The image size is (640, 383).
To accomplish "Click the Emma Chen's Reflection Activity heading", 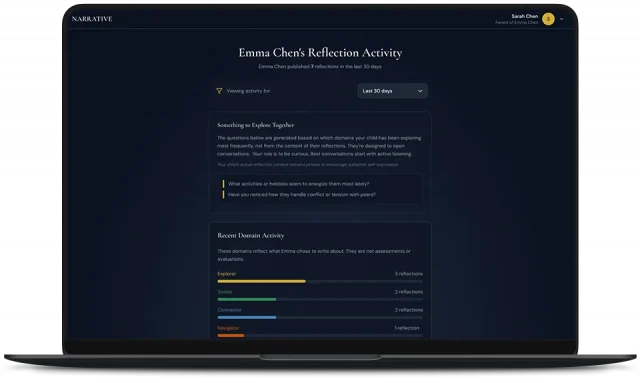I will point(320,53).
